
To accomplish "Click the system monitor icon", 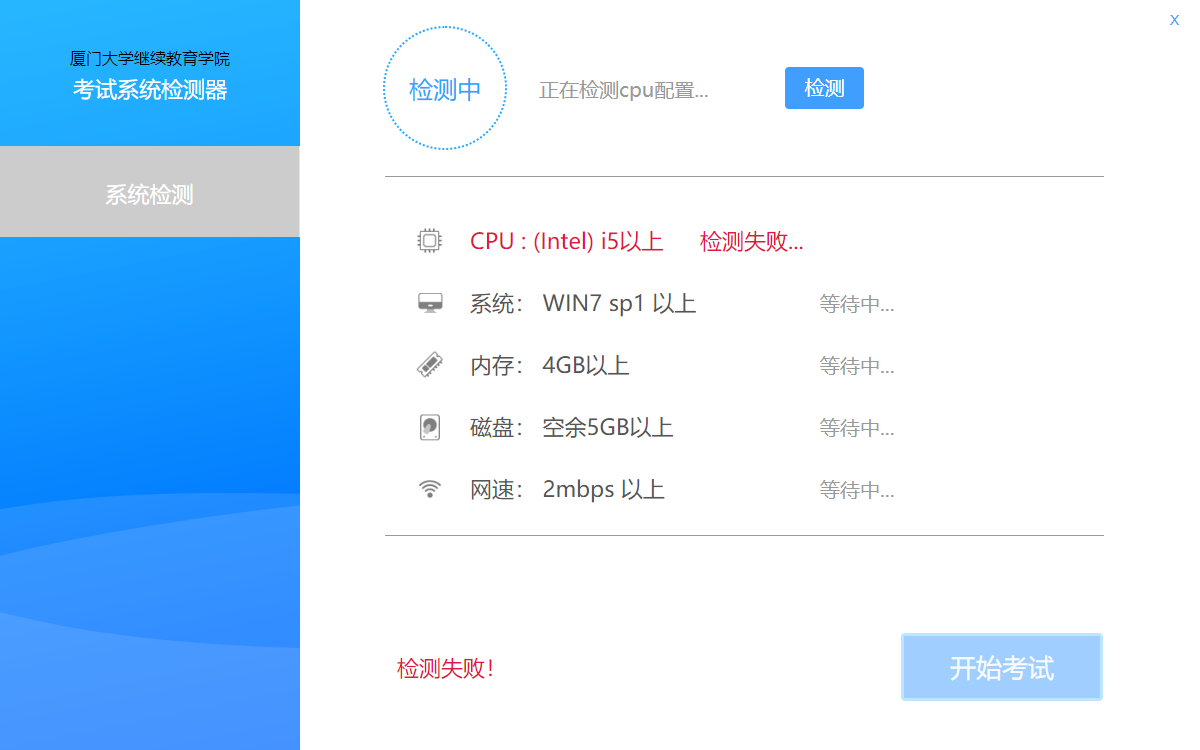I will [x=429, y=303].
